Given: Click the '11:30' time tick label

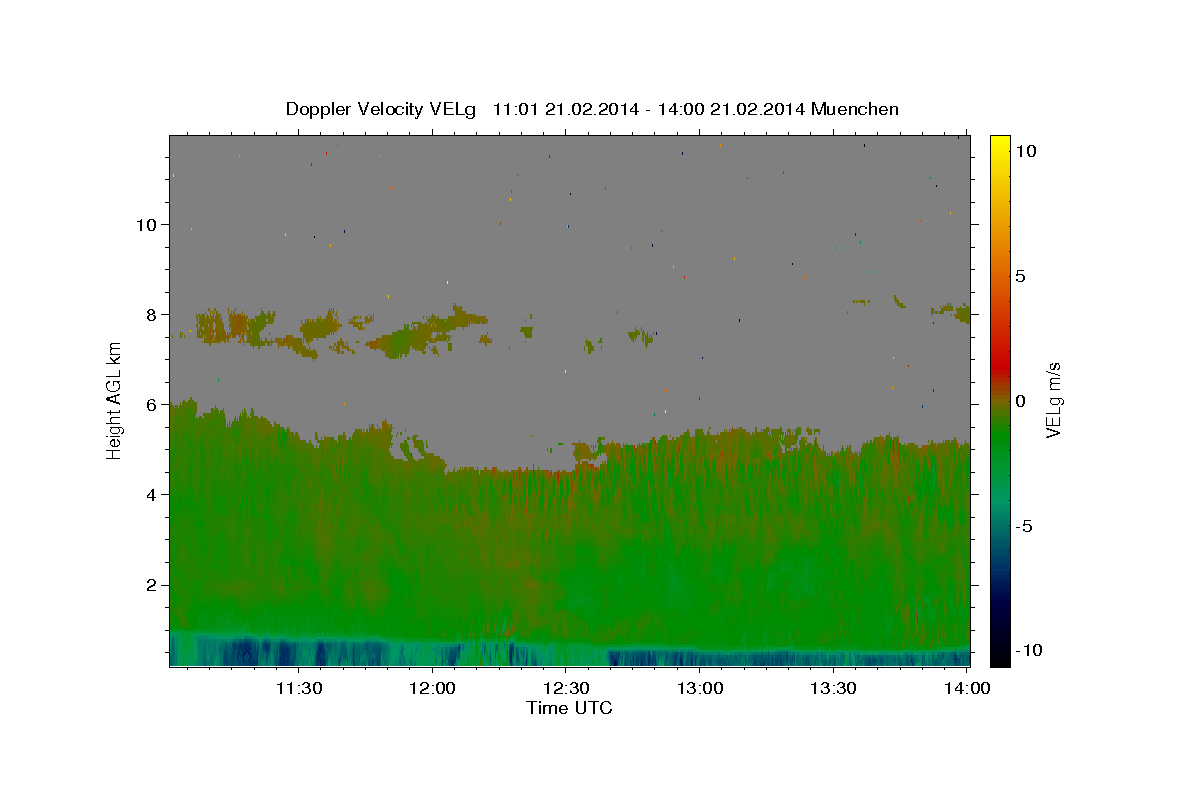Looking at the screenshot, I should 298,688.
